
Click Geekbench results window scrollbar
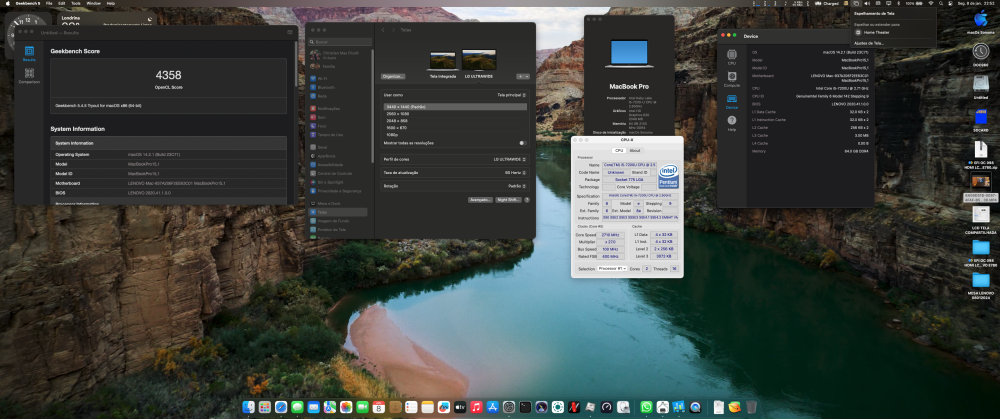[x=296, y=64]
